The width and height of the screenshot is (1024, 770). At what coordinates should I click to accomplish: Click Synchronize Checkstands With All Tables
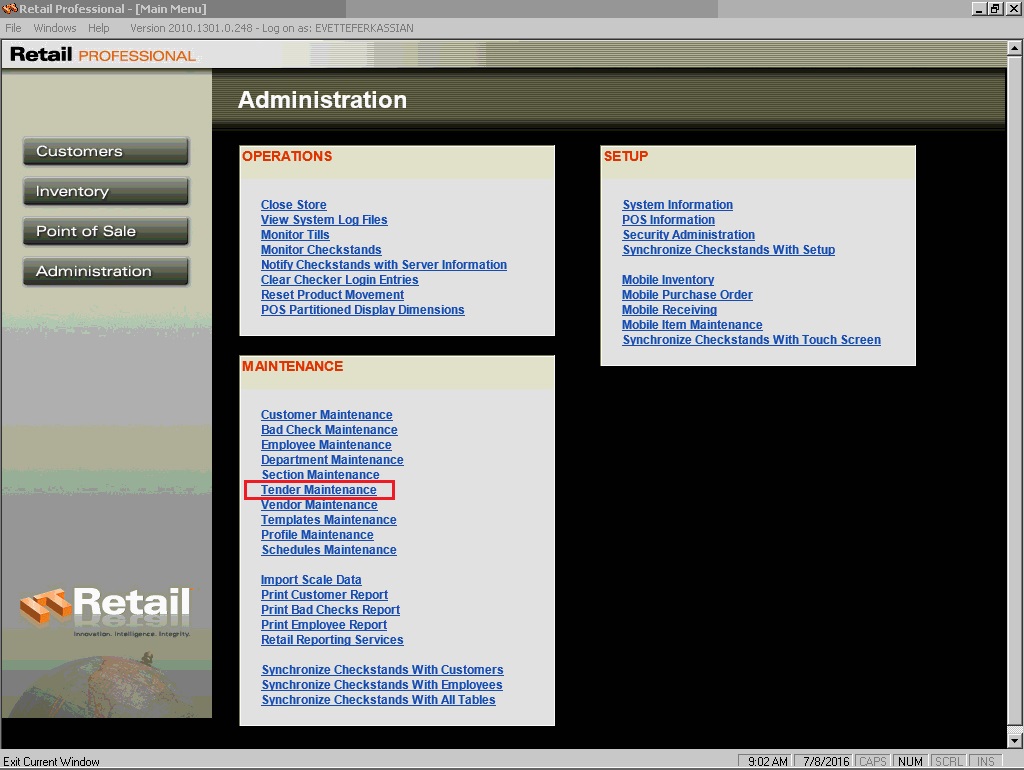[x=378, y=700]
